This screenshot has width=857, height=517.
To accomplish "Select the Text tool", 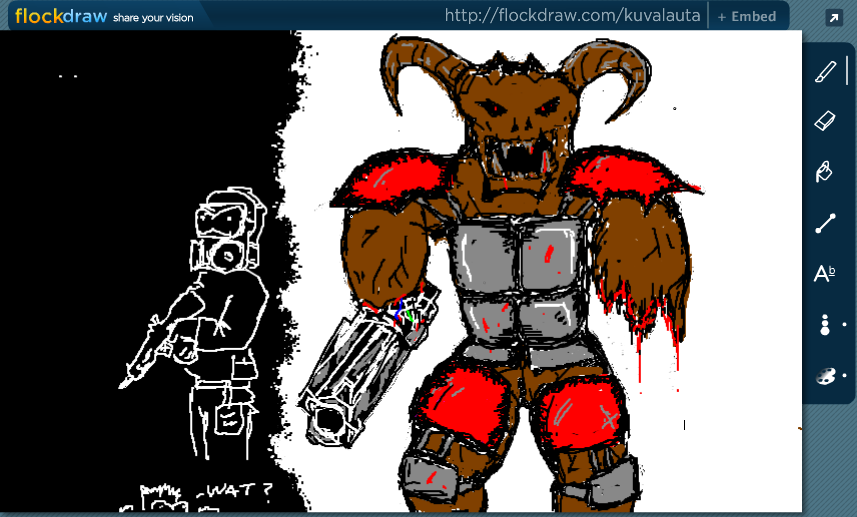I will pos(825,273).
